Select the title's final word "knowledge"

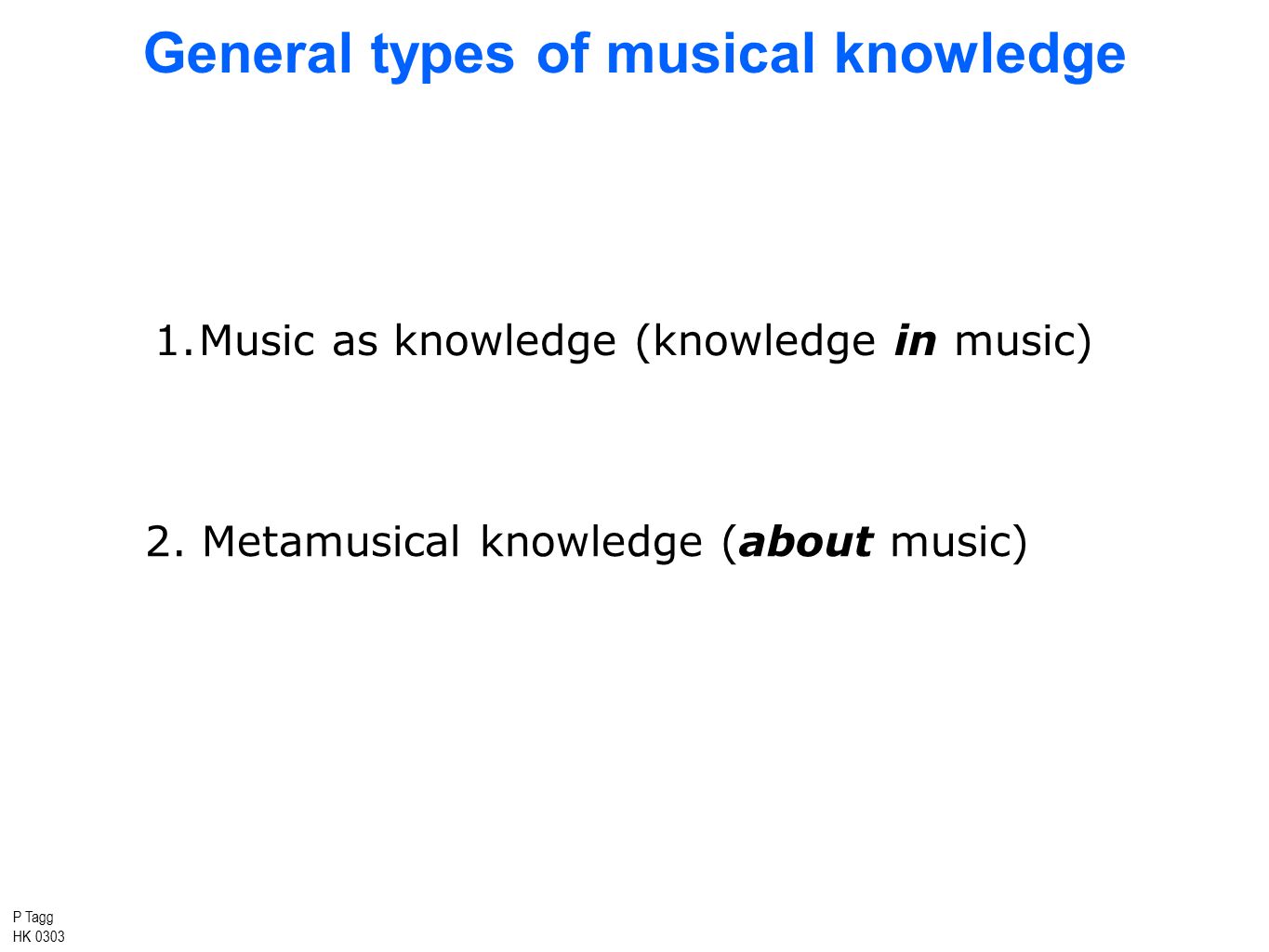tap(979, 56)
